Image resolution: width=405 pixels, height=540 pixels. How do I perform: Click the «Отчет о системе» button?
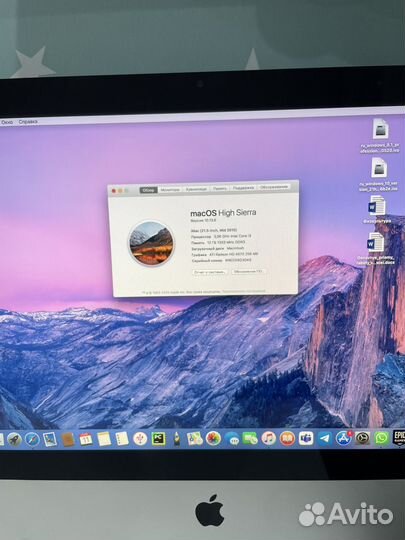[209, 272]
